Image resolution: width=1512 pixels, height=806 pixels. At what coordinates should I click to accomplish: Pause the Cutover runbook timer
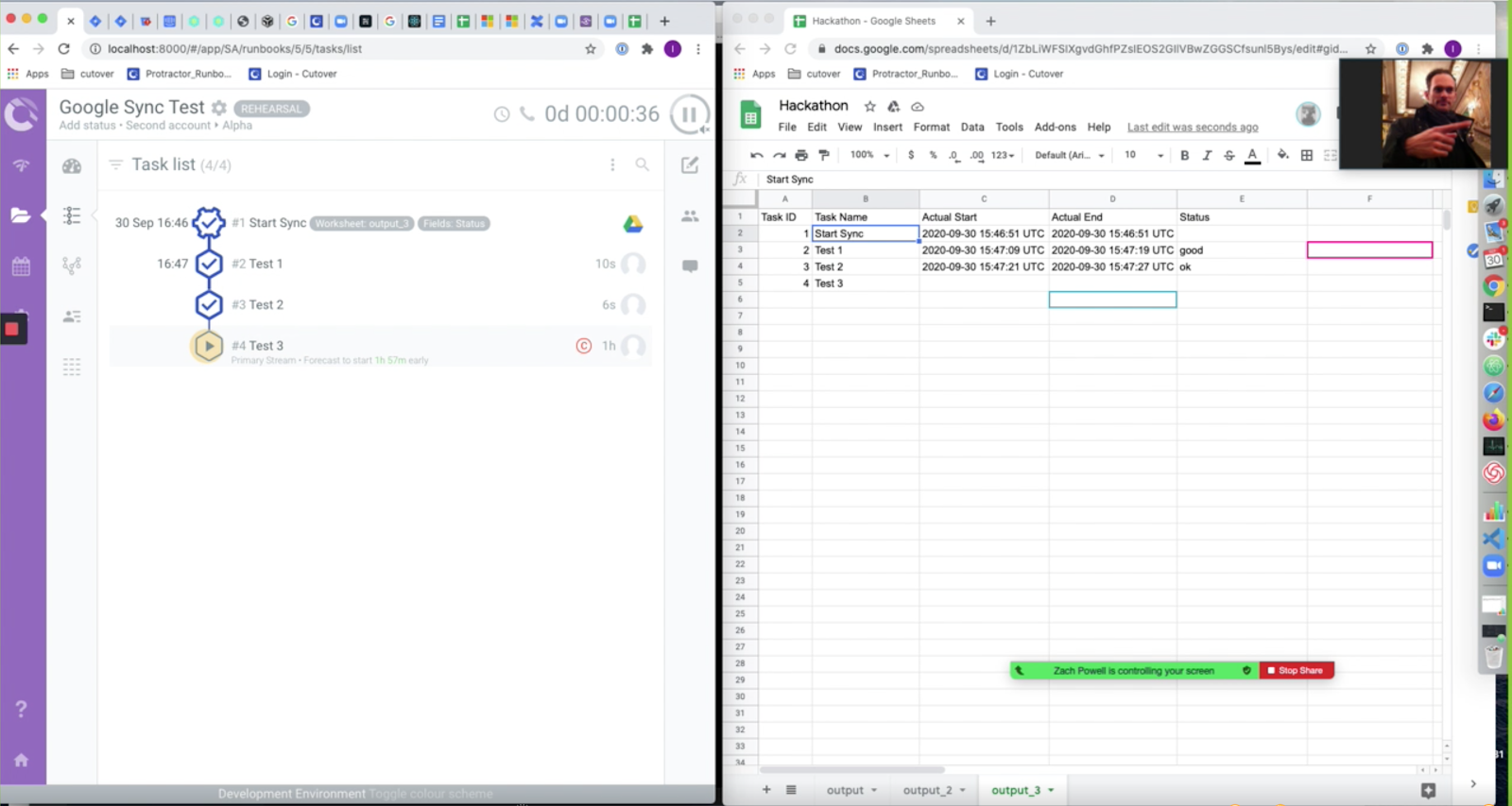(690, 115)
